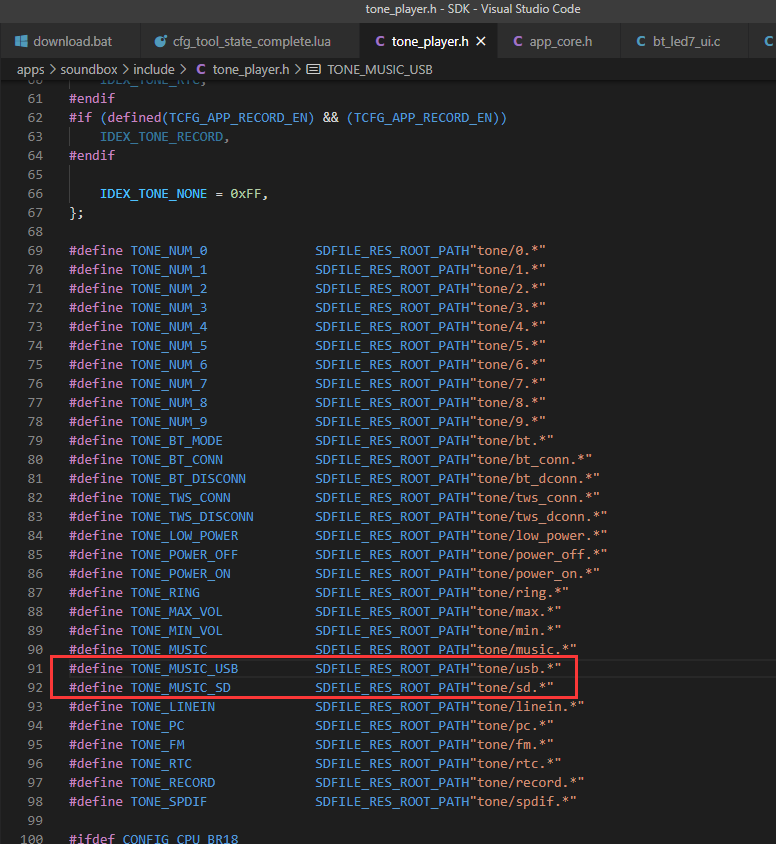
Task: Click SDFILE_RES_ROOT_PATH on line 69
Action: click(392, 251)
